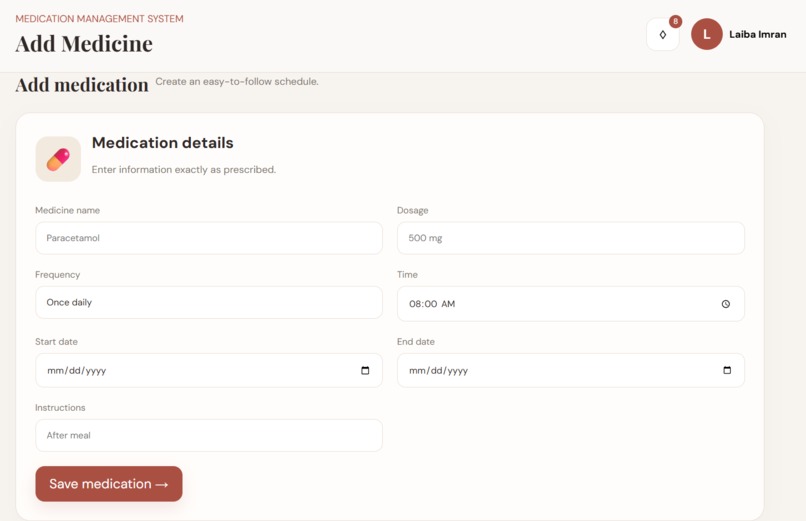The height and width of the screenshot is (521, 806).
Task: Click the MEDICATION MANAGEMENT SYSTEM header text
Action: (99, 19)
